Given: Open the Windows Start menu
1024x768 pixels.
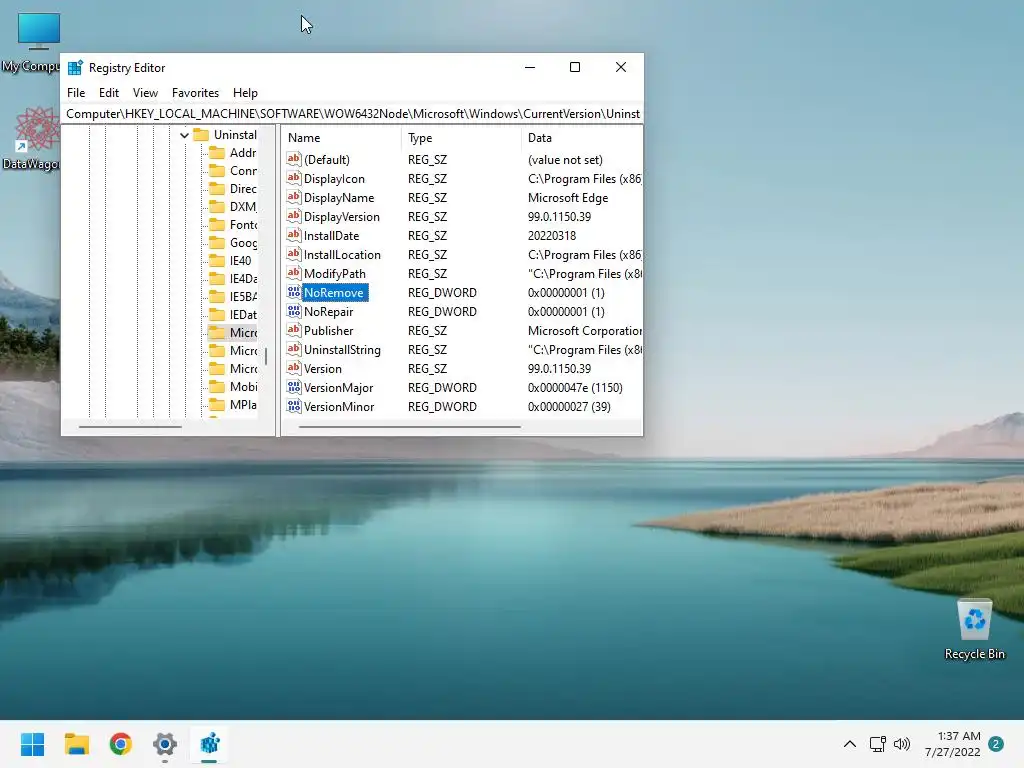Looking at the screenshot, I should tap(32, 744).
